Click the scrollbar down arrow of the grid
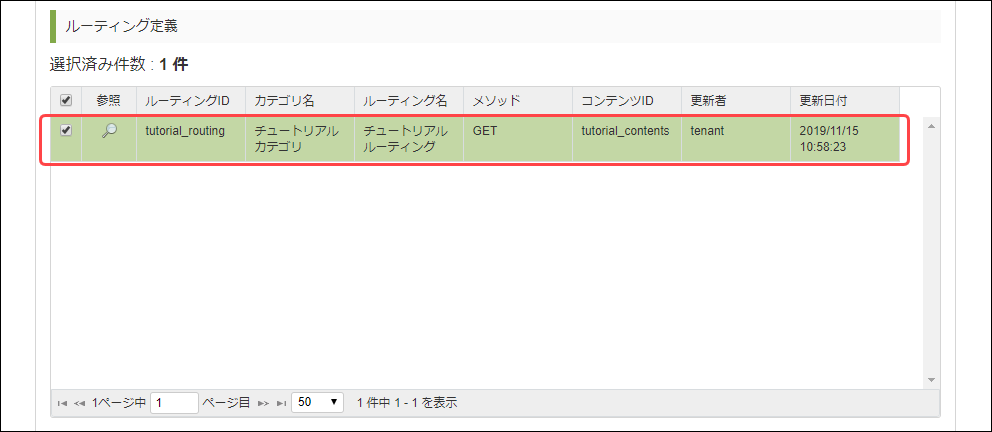The image size is (992, 432). point(931,380)
